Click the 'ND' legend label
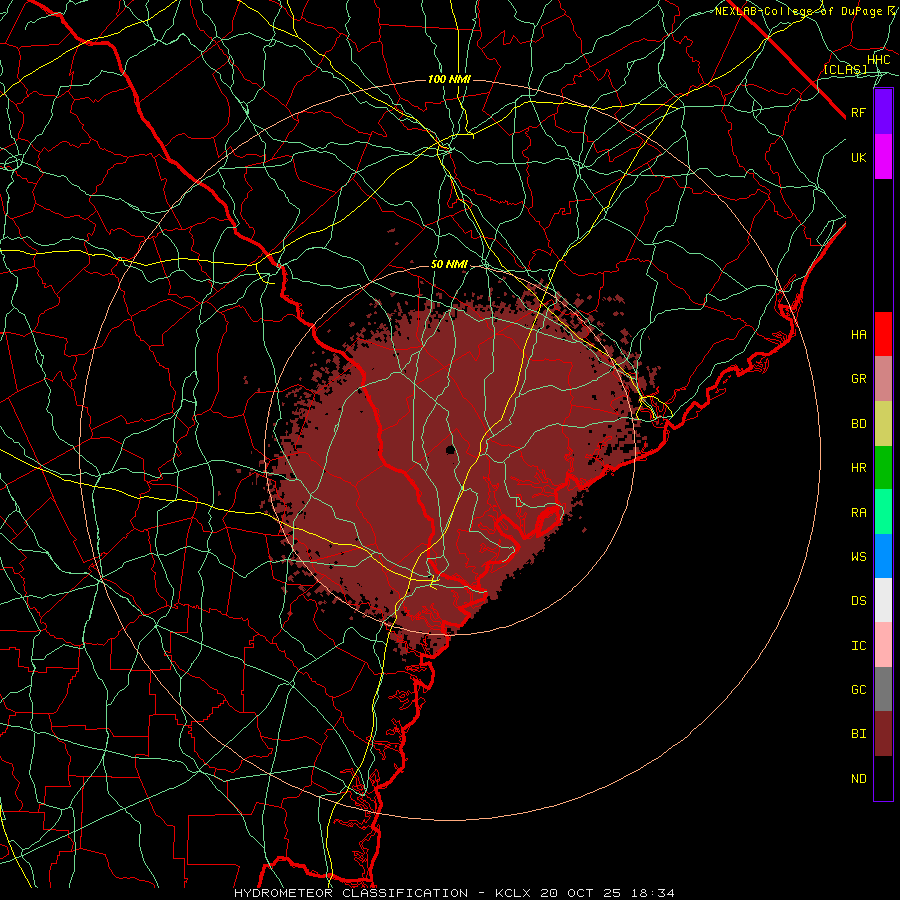This screenshot has width=900, height=900. (x=859, y=779)
